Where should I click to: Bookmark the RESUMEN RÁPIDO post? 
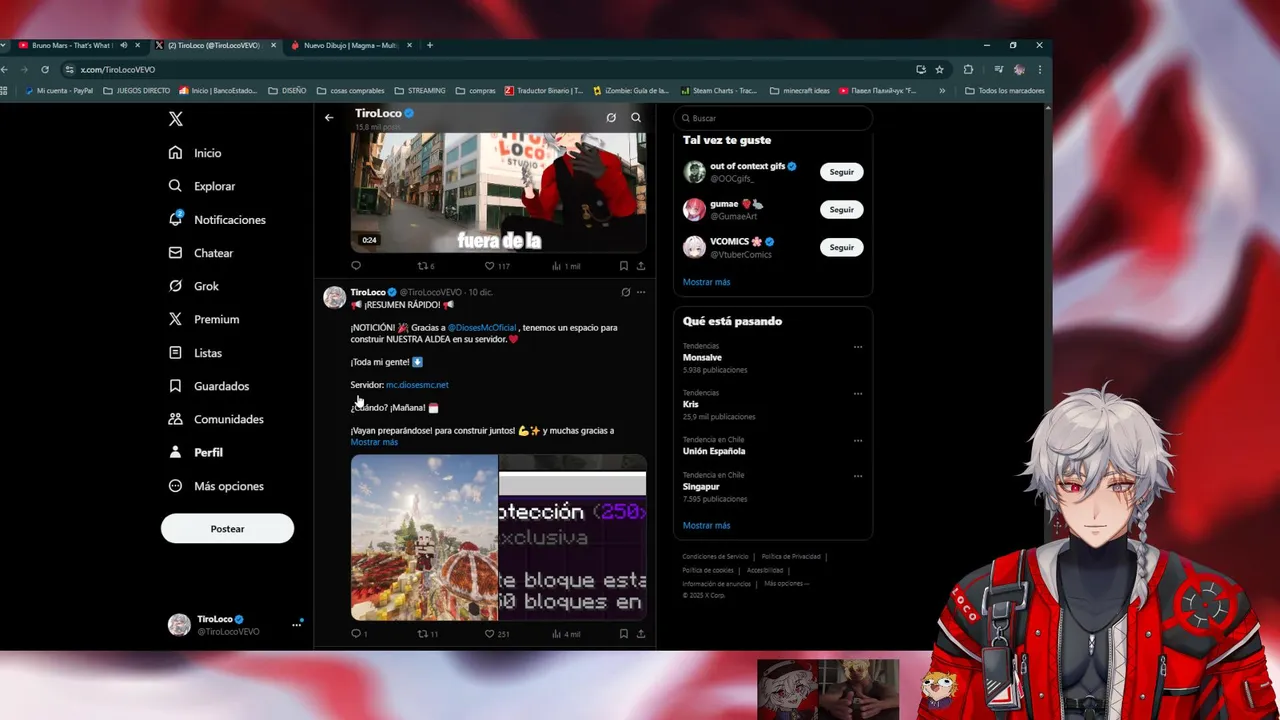point(623,634)
